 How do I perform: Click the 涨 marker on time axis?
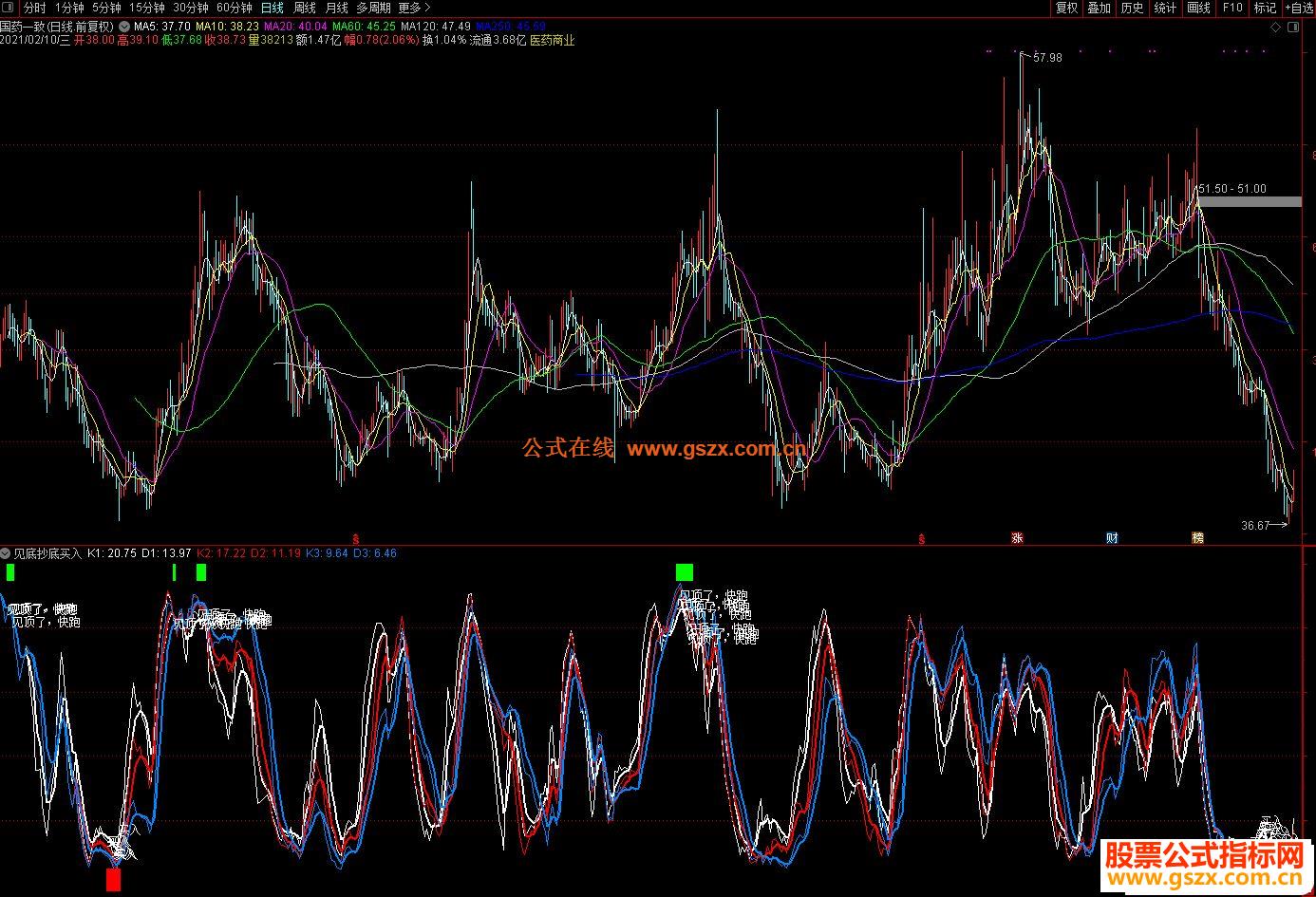(x=1017, y=538)
